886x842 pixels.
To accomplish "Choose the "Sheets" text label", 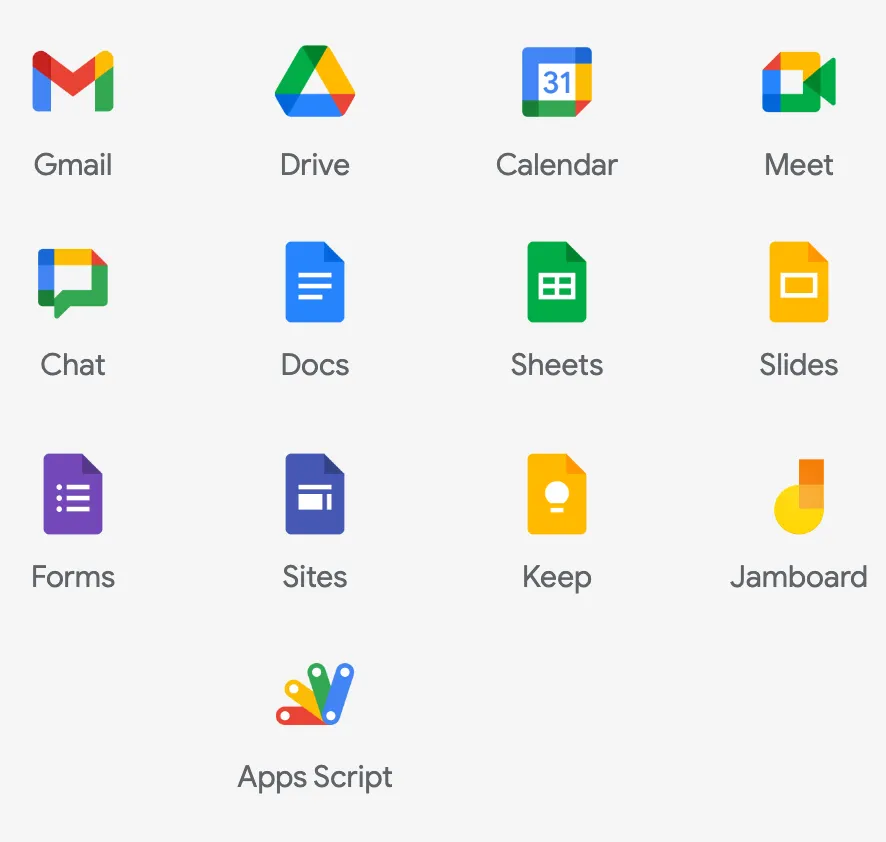I will click(x=557, y=364).
